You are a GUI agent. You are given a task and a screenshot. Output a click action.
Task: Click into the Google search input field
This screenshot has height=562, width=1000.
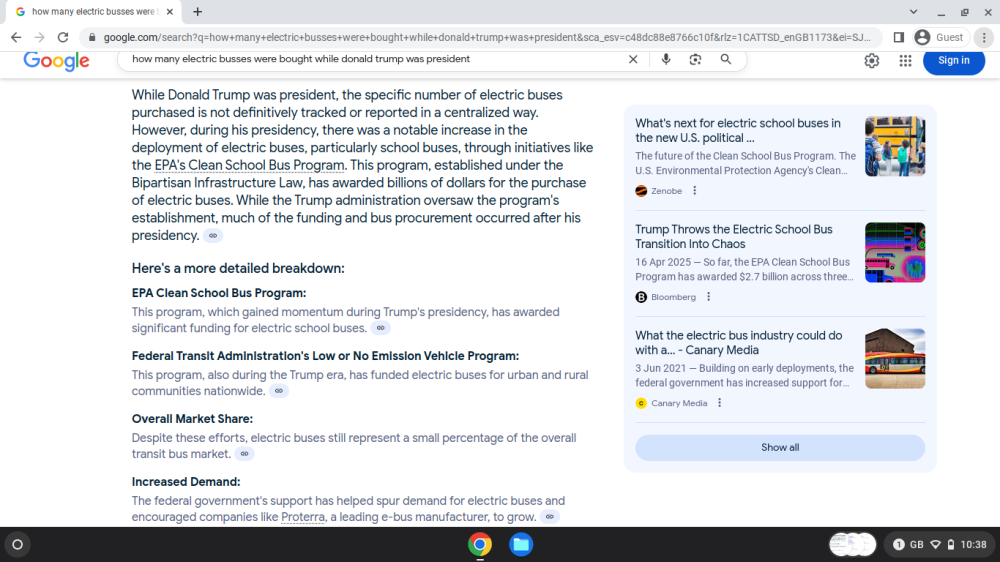[376, 59]
